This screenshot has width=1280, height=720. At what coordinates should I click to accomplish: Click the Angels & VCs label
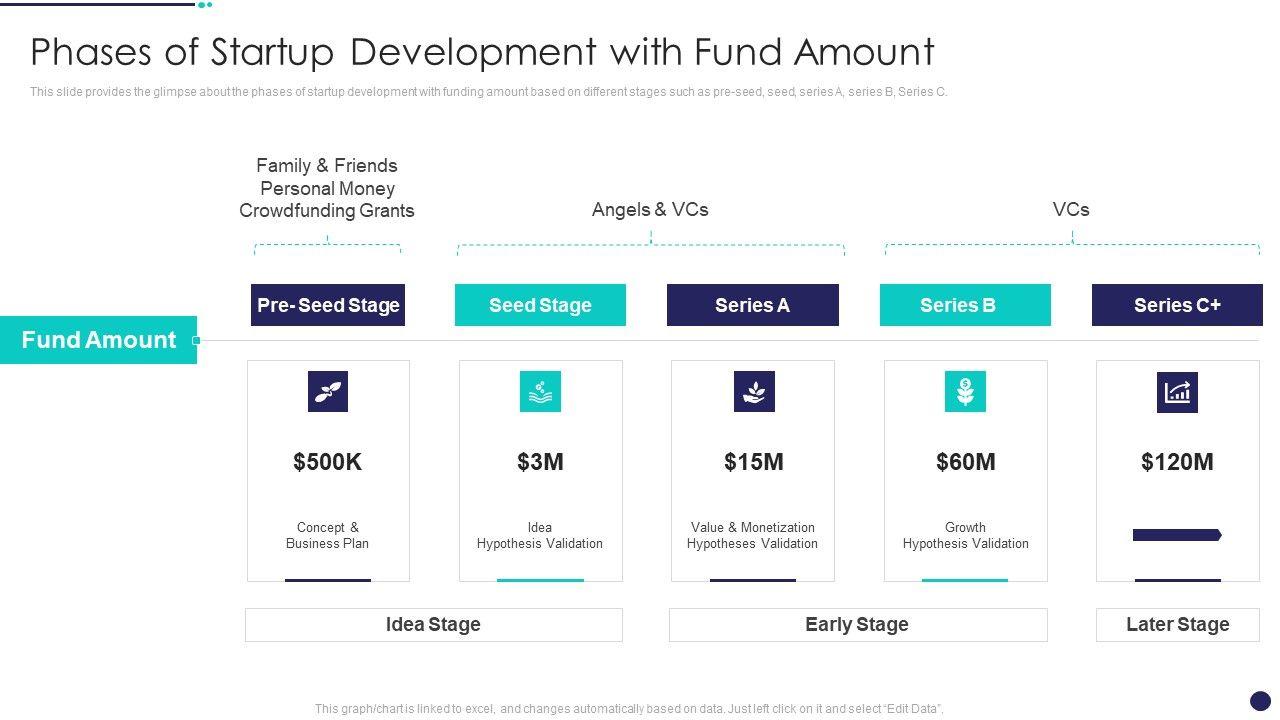pos(650,210)
